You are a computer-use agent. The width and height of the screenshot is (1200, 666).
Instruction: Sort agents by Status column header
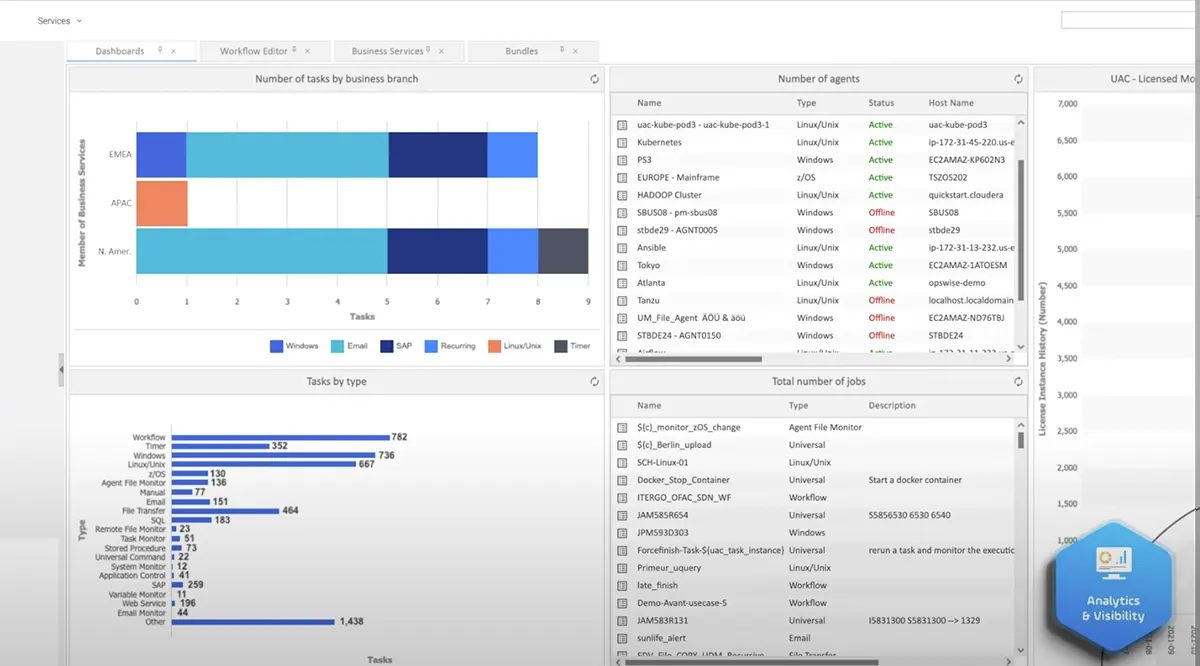(x=881, y=103)
